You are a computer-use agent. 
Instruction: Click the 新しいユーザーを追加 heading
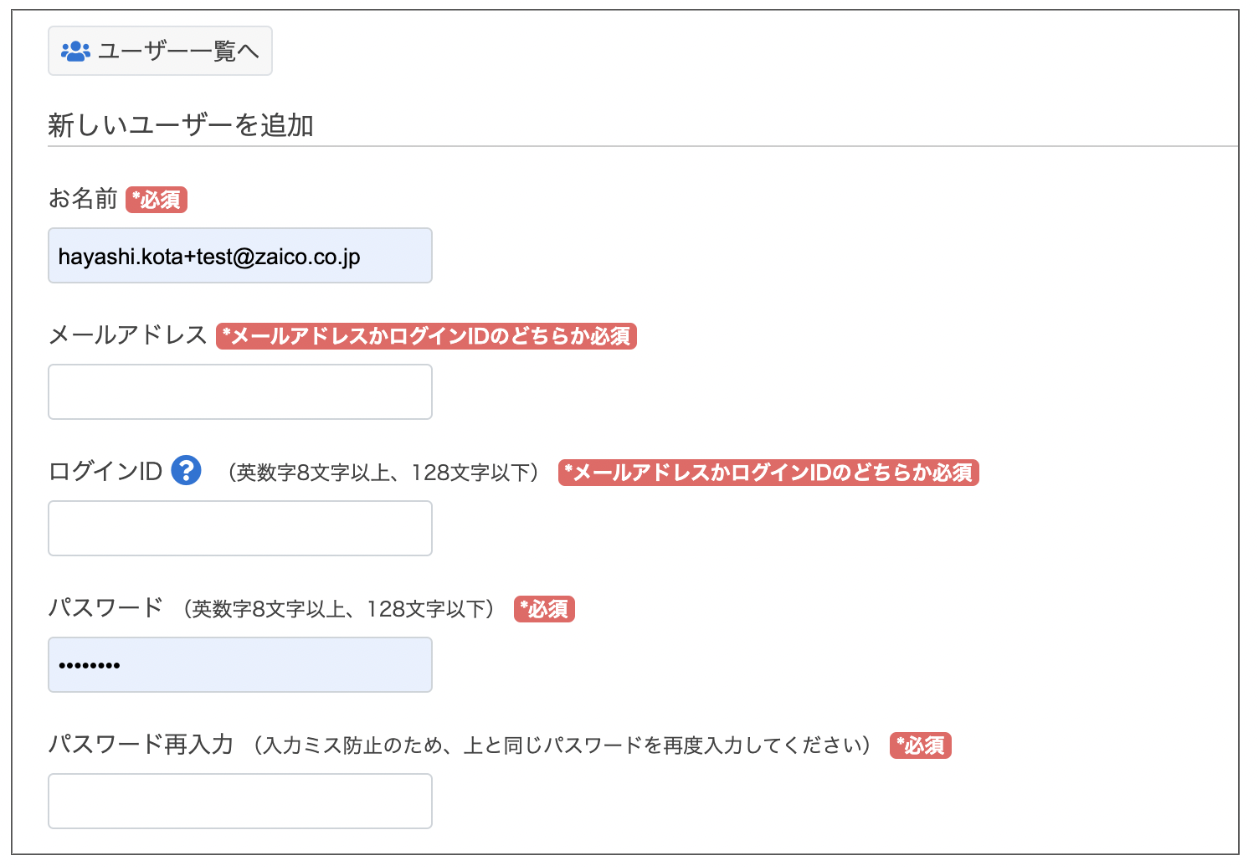[181, 125]
